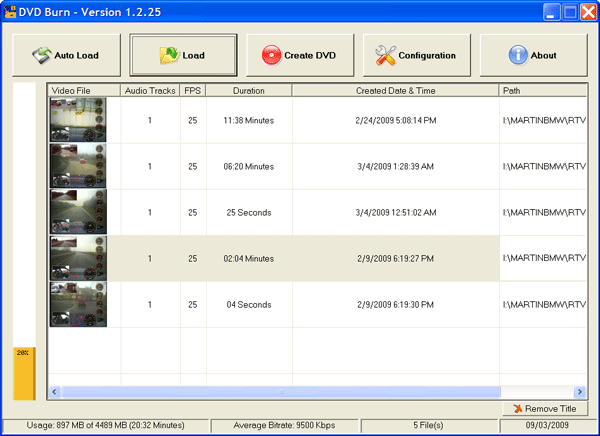Click the Auto Load button
600x436 pixels.
pos(68,55)
